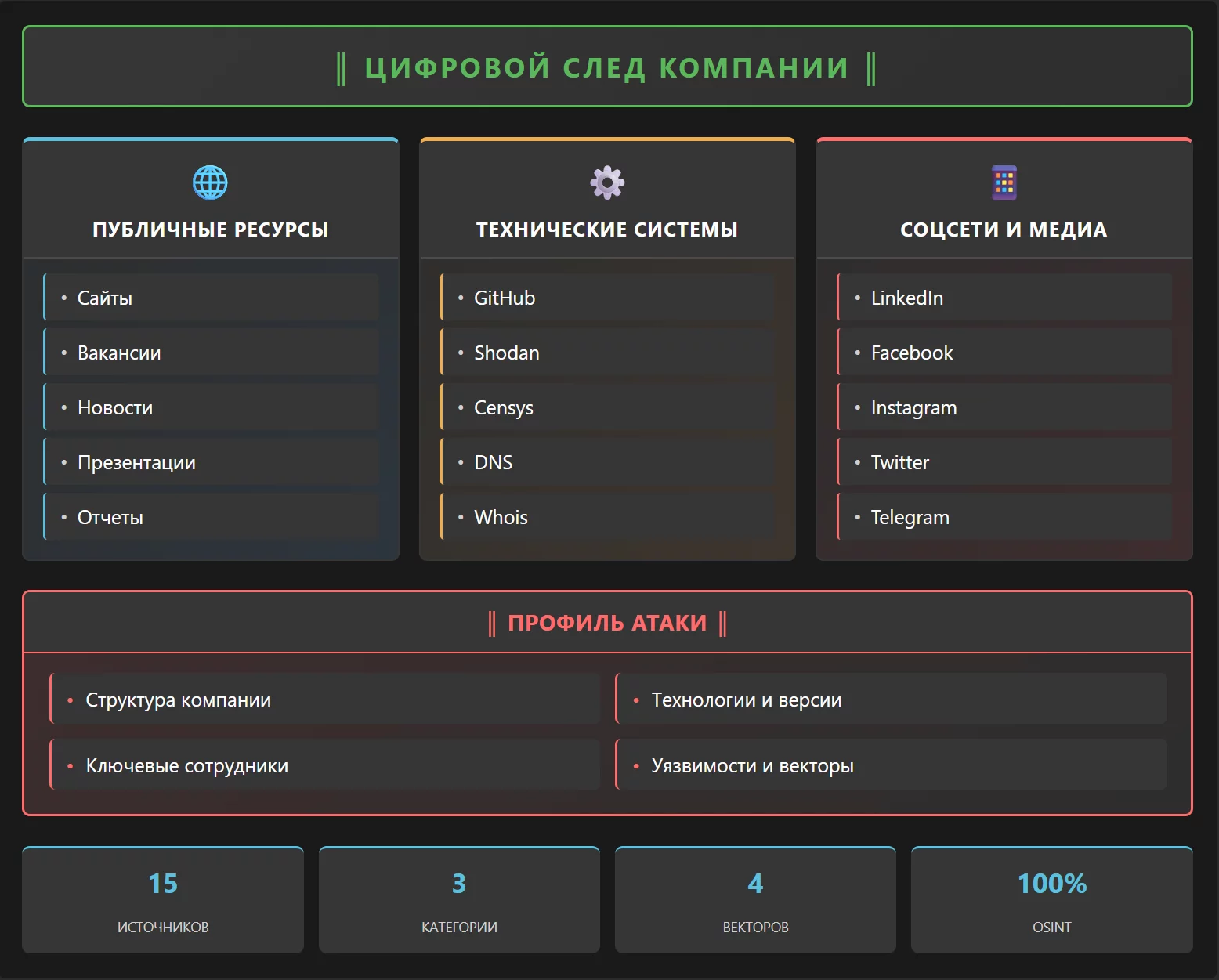Click the Технические системы column heading
This screenshot has height=980, width=1219.
[x=607, y=230]
